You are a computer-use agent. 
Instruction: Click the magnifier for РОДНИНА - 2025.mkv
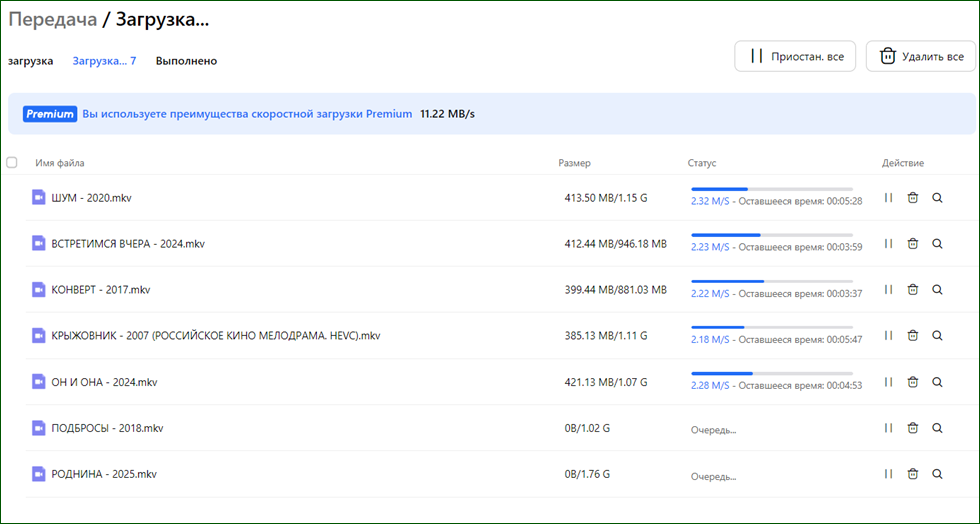937,474
